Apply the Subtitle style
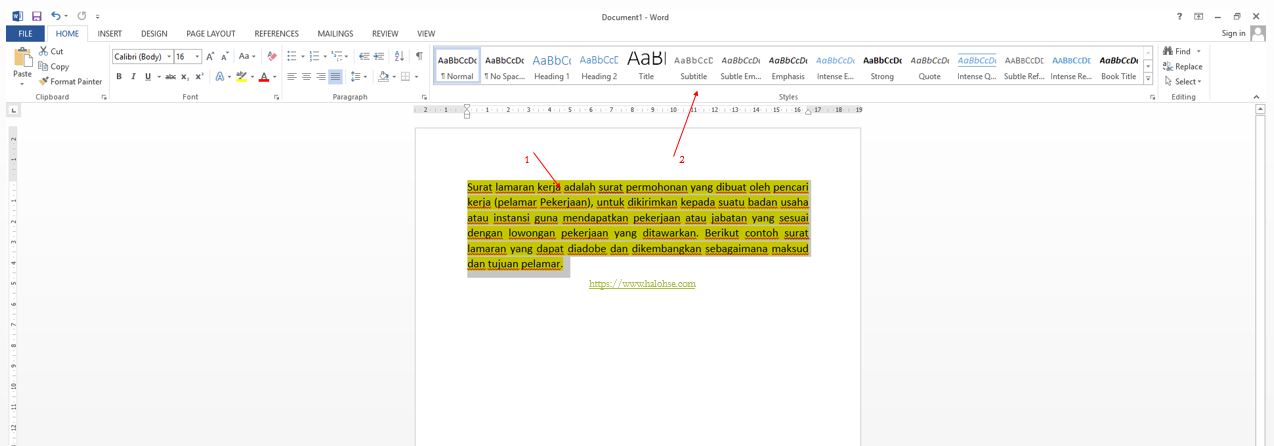This screenshot has height=446, width=1274. coord(693,66)
